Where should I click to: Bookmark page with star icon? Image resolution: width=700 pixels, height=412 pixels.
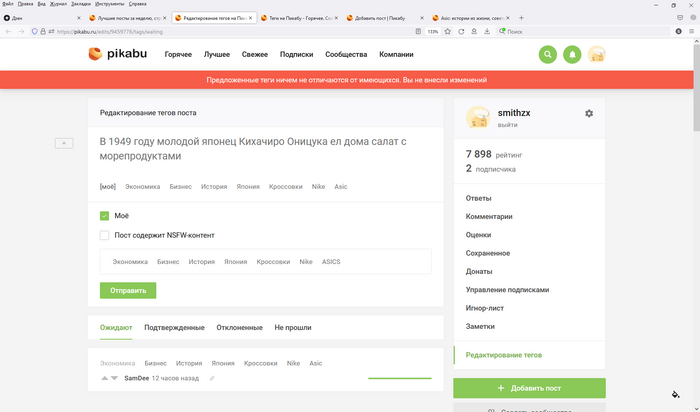[x=447, y=31]
